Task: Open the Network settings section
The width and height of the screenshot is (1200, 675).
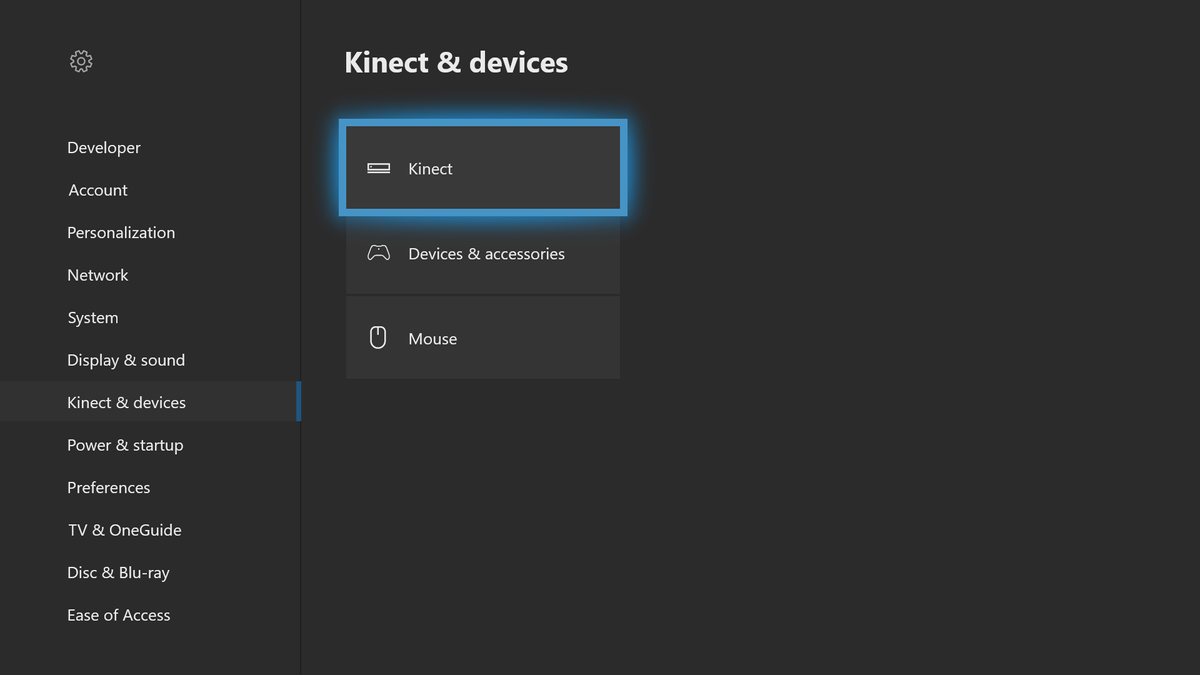Action: tap(97, 274)
